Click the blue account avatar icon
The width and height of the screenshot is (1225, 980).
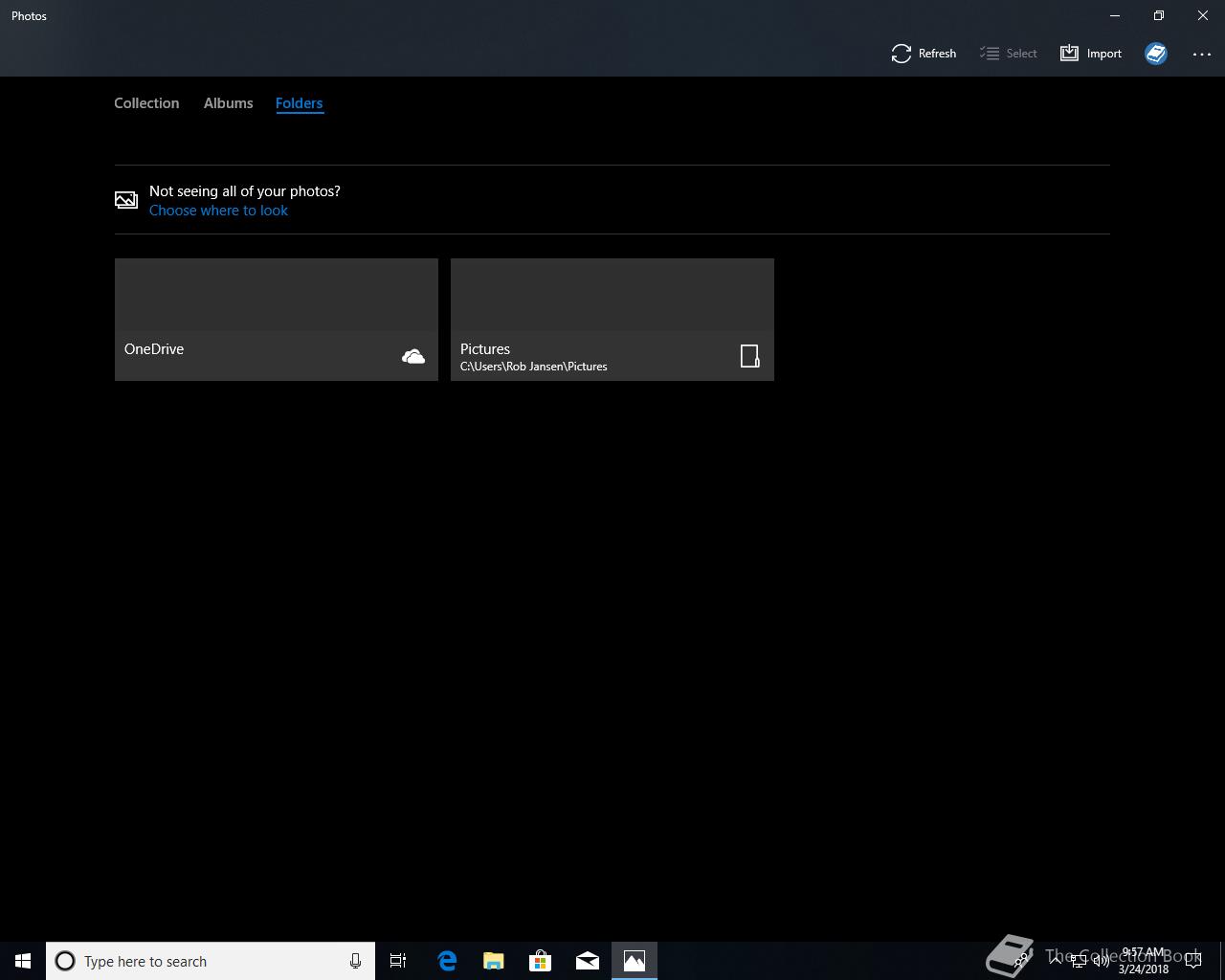click(x=1156, y=54)
